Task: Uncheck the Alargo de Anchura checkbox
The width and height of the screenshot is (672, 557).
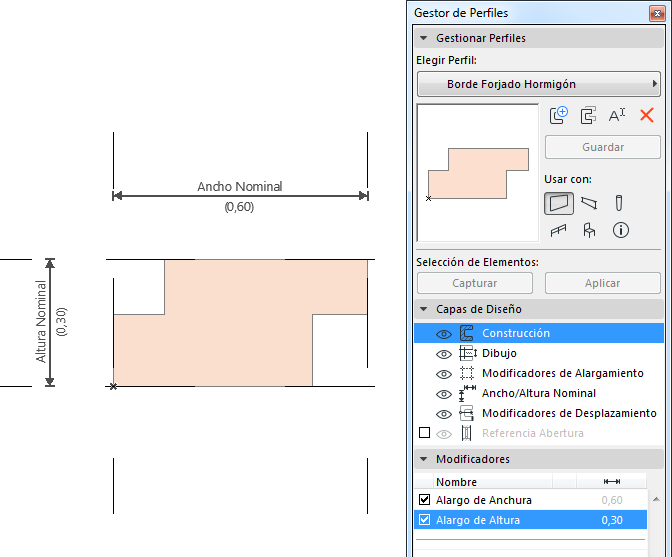Action: [x=424, y=500]
